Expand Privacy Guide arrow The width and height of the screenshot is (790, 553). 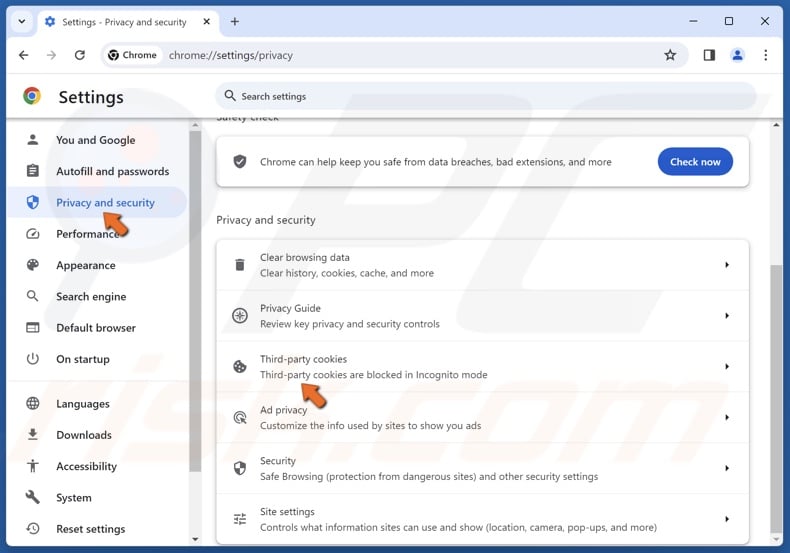pyautogui.click(x=727, y=316)
